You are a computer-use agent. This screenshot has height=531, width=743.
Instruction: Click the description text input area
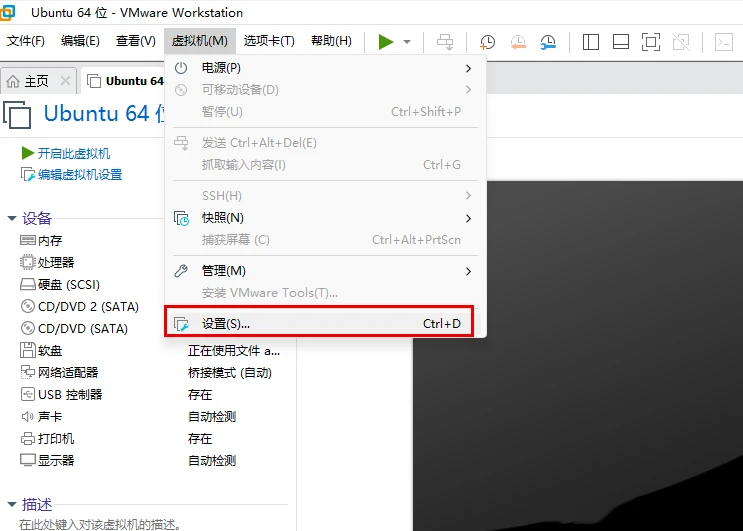(100, 524)
